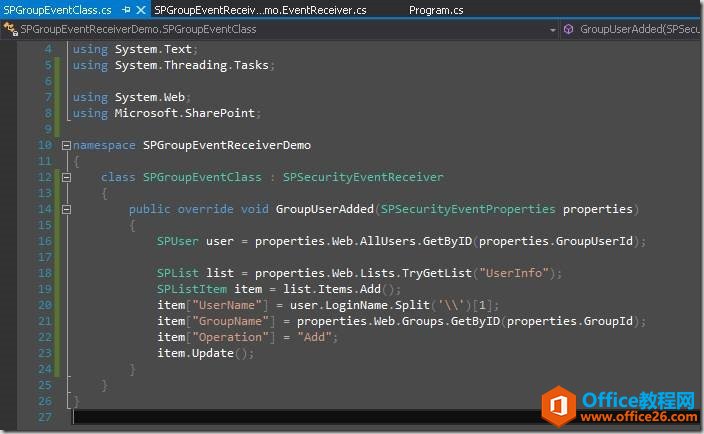Place cursor on empty line 27

click(386, 417)
